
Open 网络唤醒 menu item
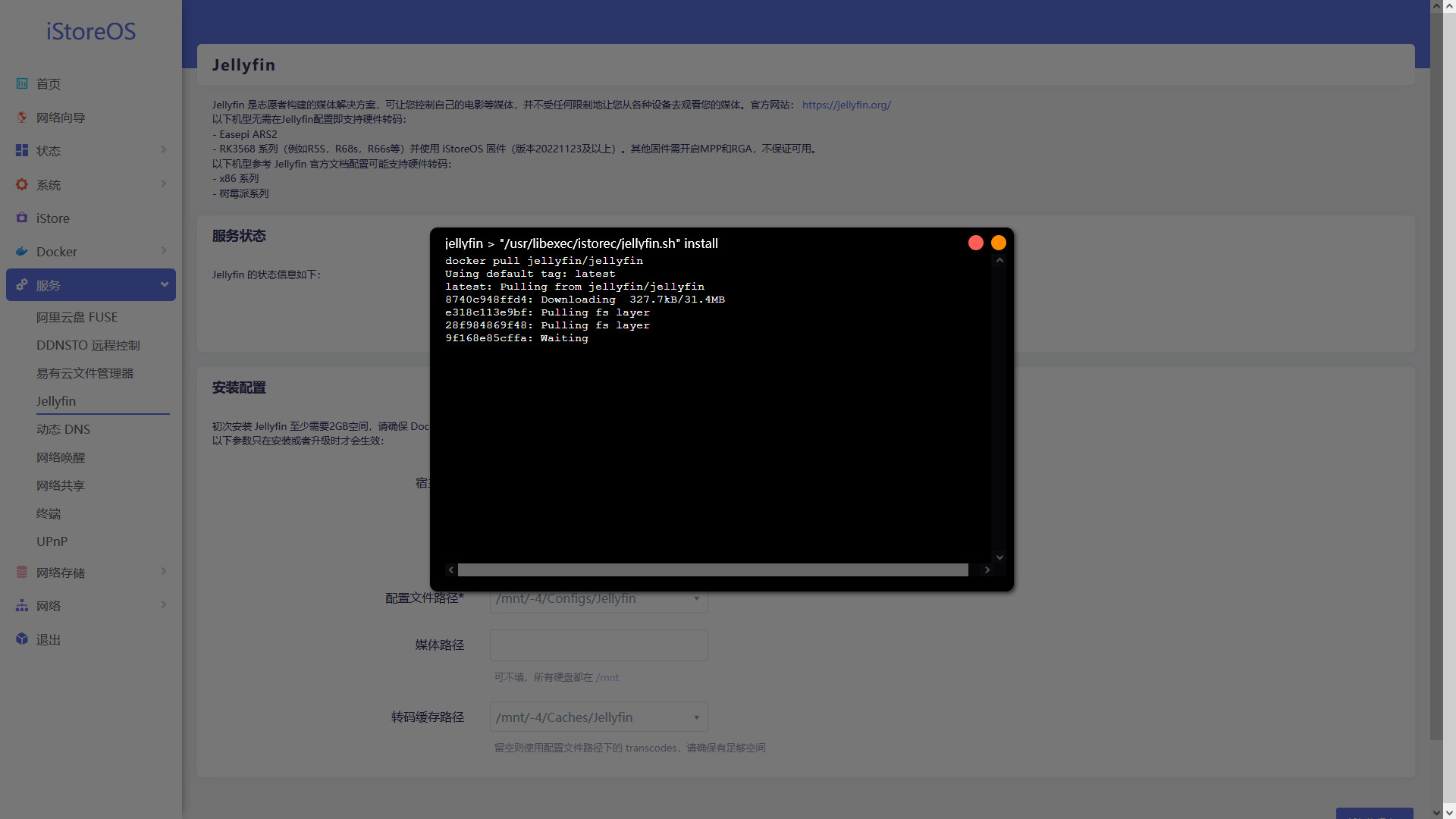(x=61, y=457)
